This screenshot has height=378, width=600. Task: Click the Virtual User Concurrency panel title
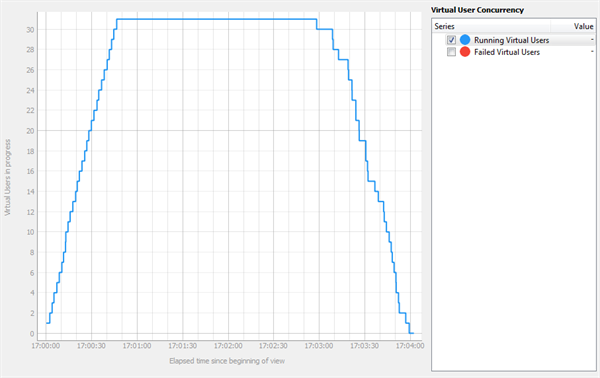pos(477,10)
